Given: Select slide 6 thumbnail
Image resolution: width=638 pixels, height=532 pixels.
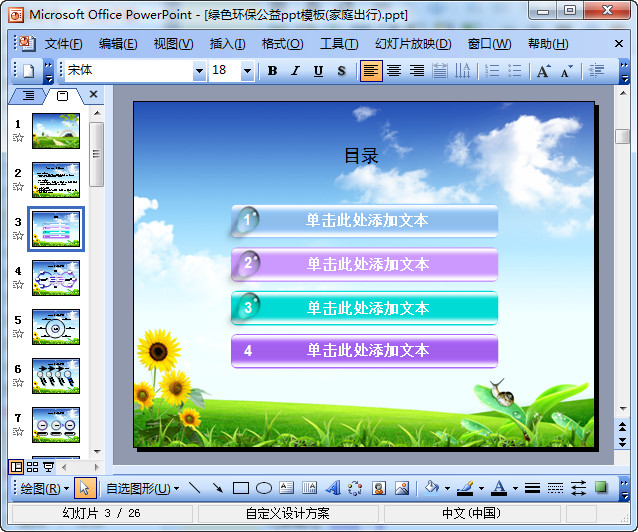Looking at the screenshot, I should tap(56, 376).
